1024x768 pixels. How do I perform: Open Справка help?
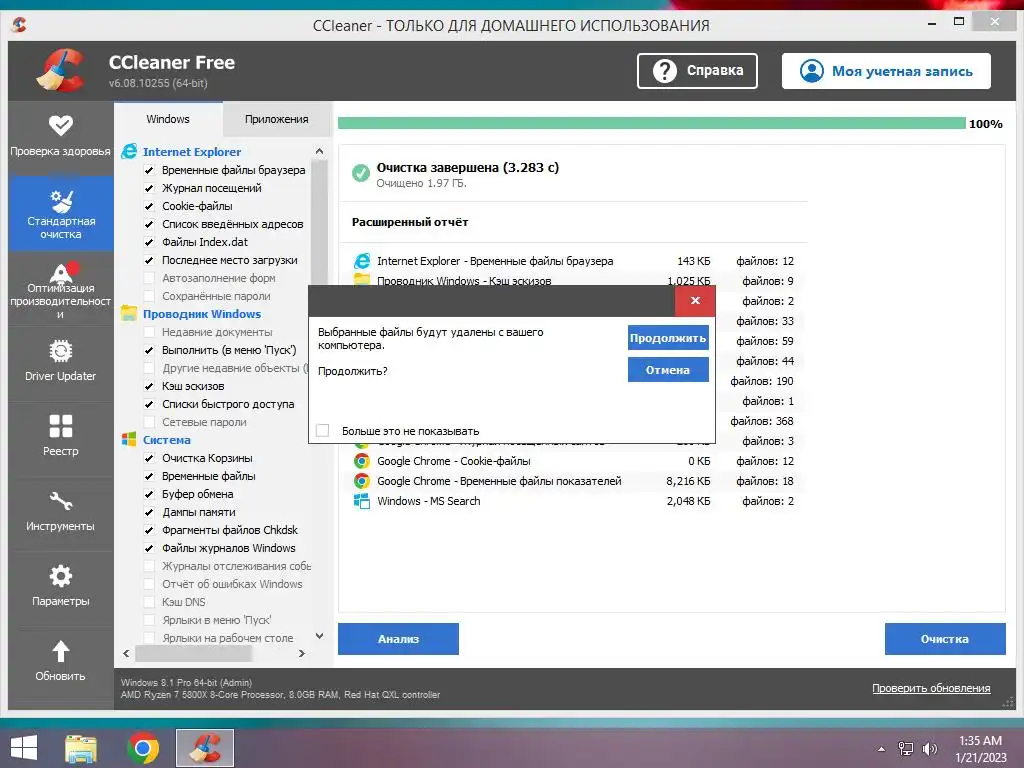(x=697, y=71)
